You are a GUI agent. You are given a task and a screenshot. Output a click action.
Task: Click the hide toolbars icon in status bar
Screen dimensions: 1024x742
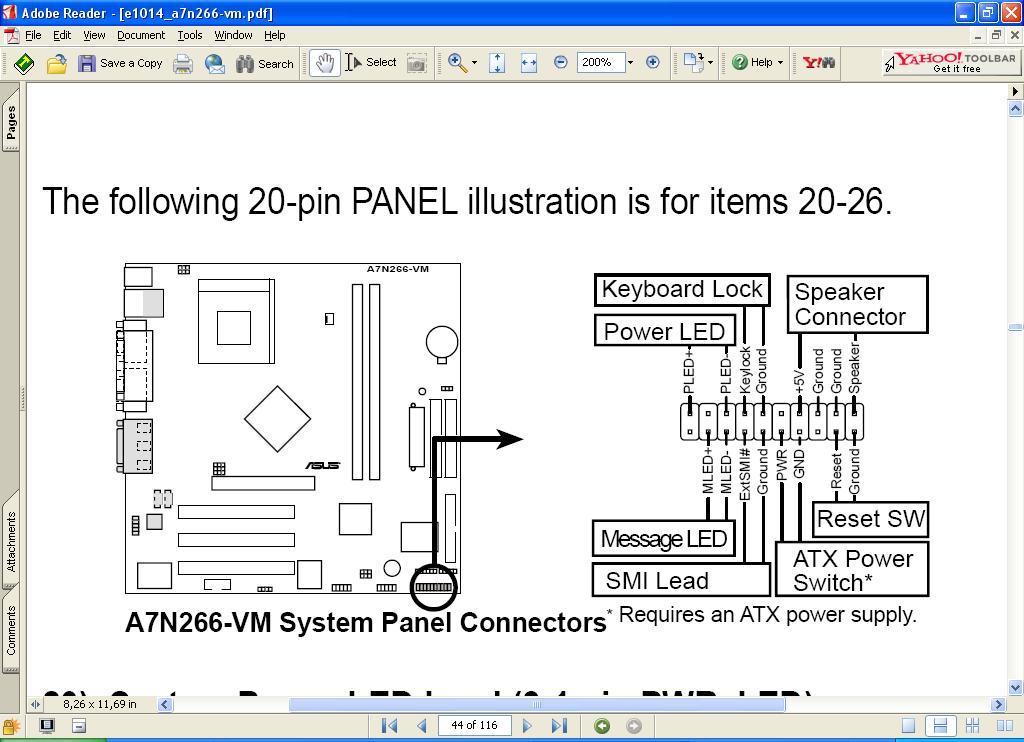79,726
